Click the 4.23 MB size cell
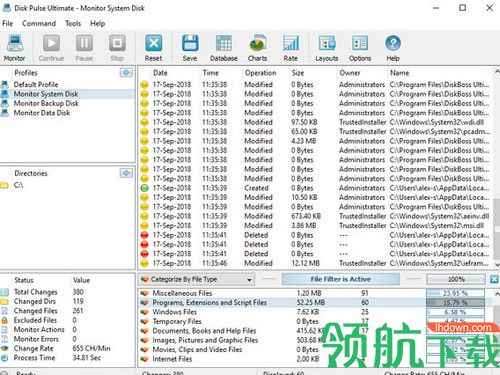Image resolution: width=500 pixels, height=375 pixels. (304, 141)
